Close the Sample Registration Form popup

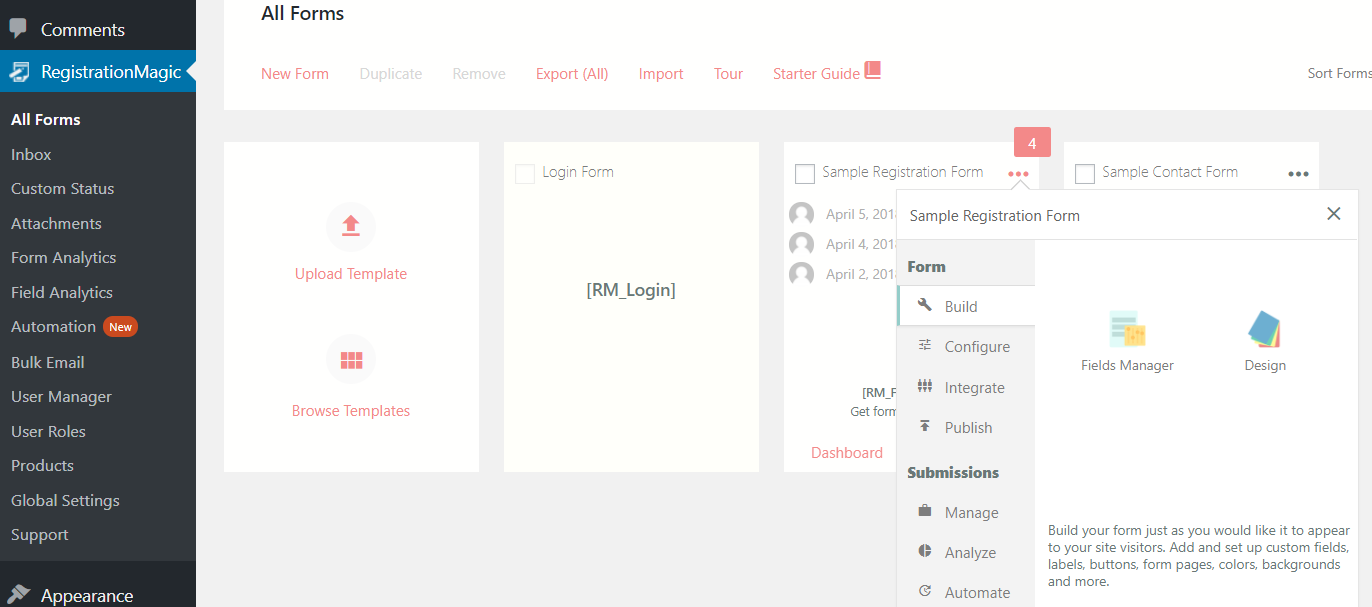click(1333, 214)
